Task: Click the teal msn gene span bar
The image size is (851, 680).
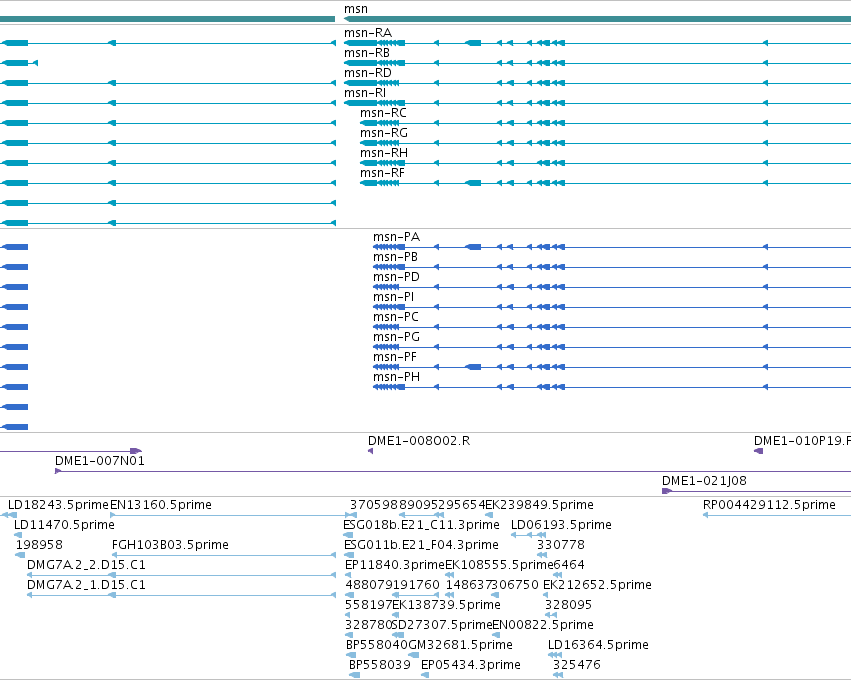Action: coord(598,20)
